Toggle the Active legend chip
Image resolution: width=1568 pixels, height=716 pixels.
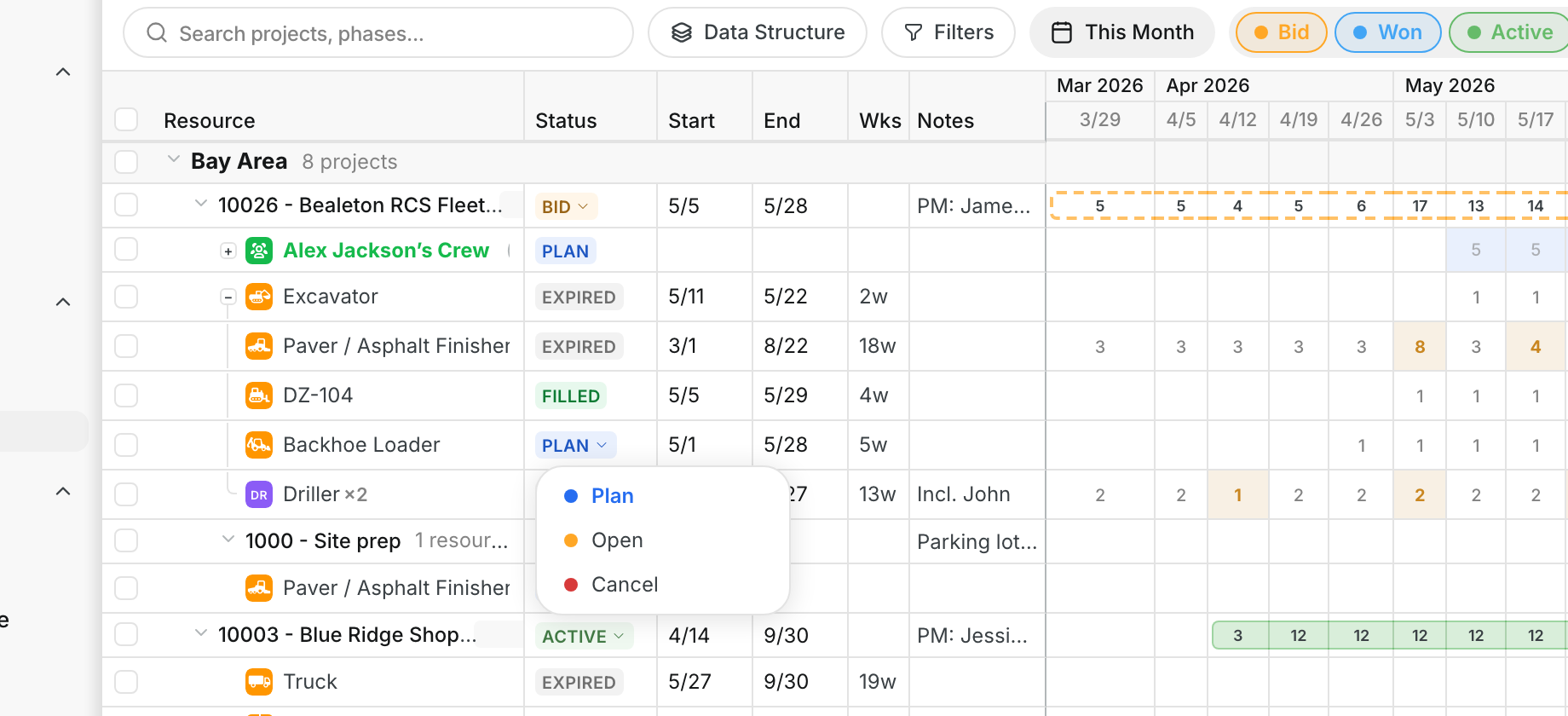click(x=1510, y=32)
